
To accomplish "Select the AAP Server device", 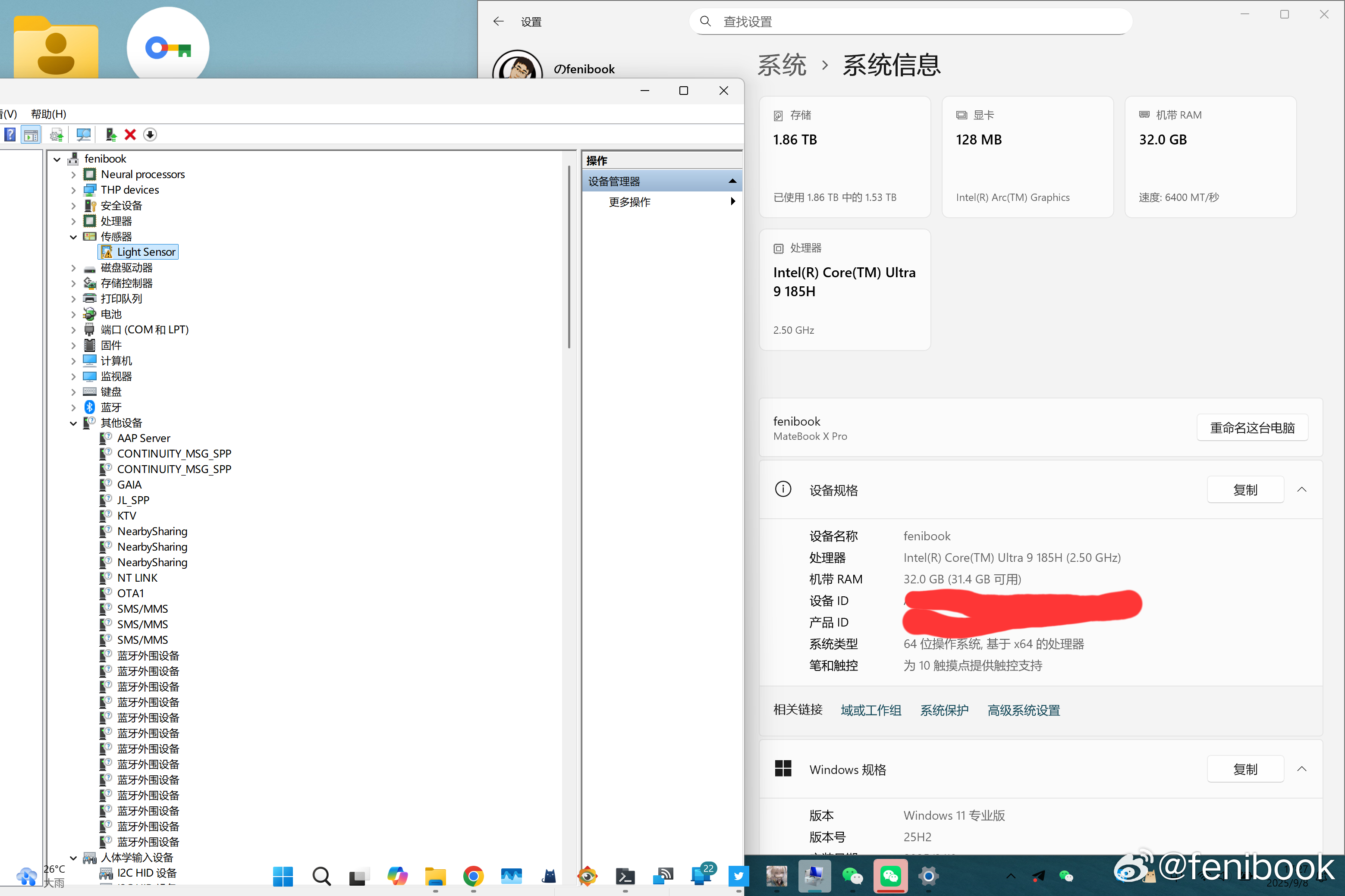I will tap(144, 438).
